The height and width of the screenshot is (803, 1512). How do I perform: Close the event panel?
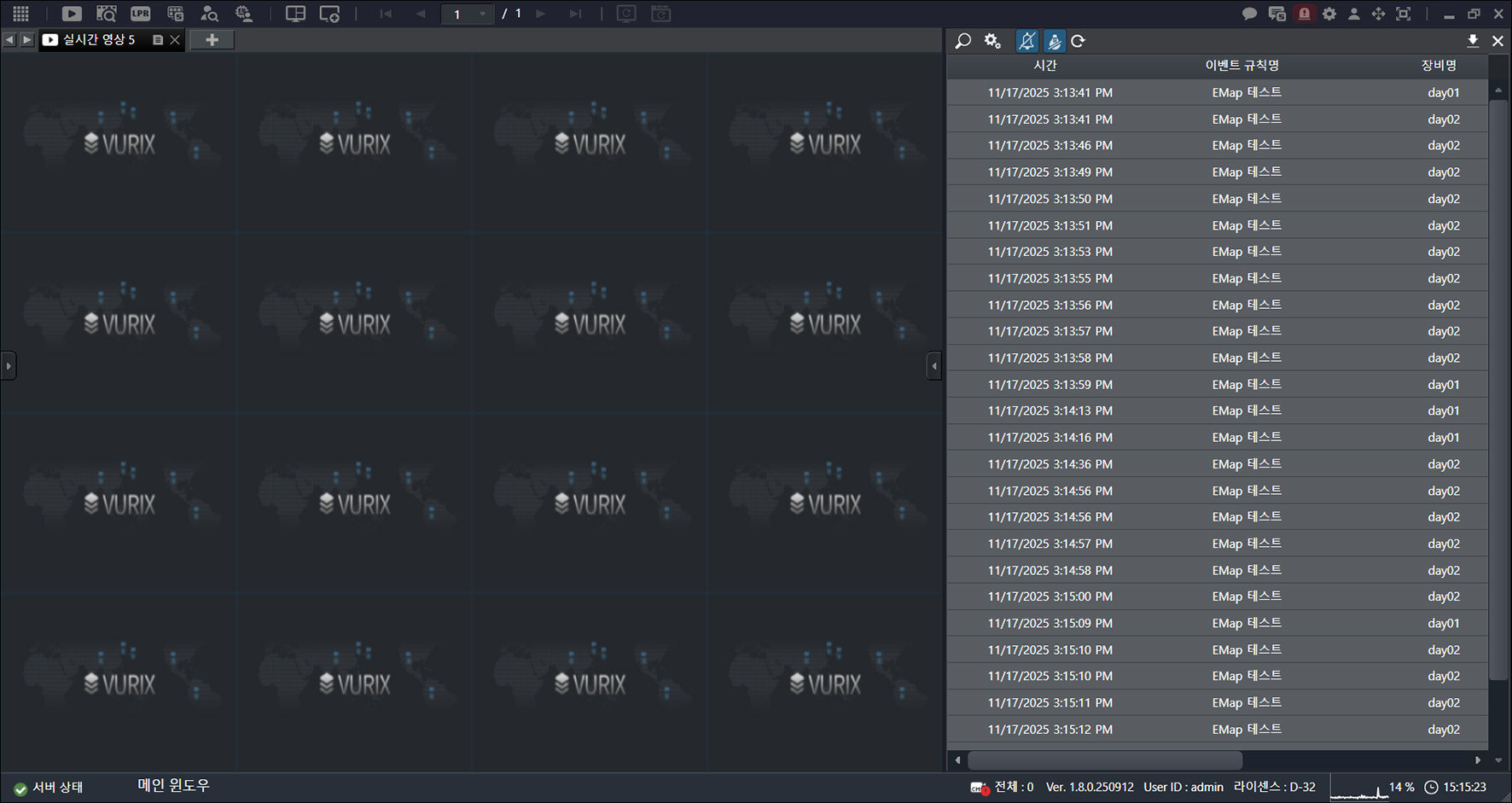pyautogui.click(x=1497, y=41)
